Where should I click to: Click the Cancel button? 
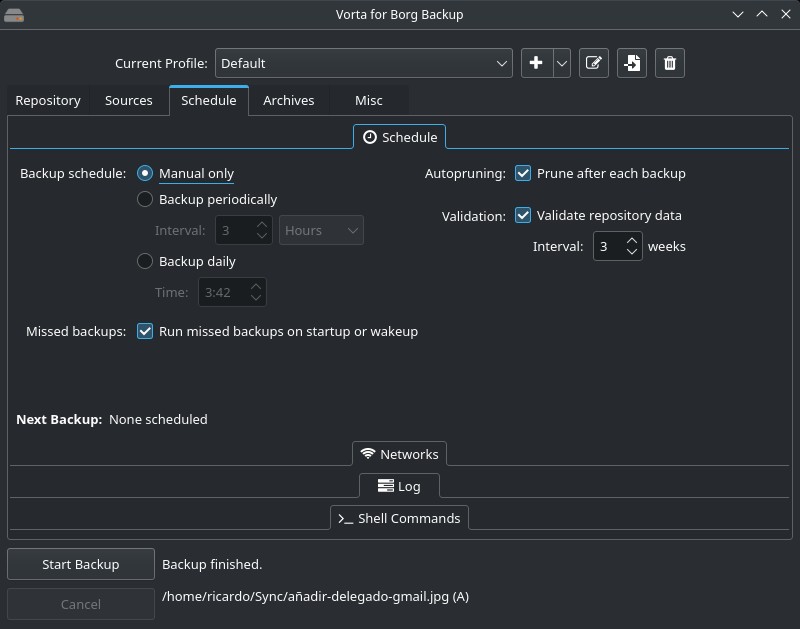coord(81,604)
